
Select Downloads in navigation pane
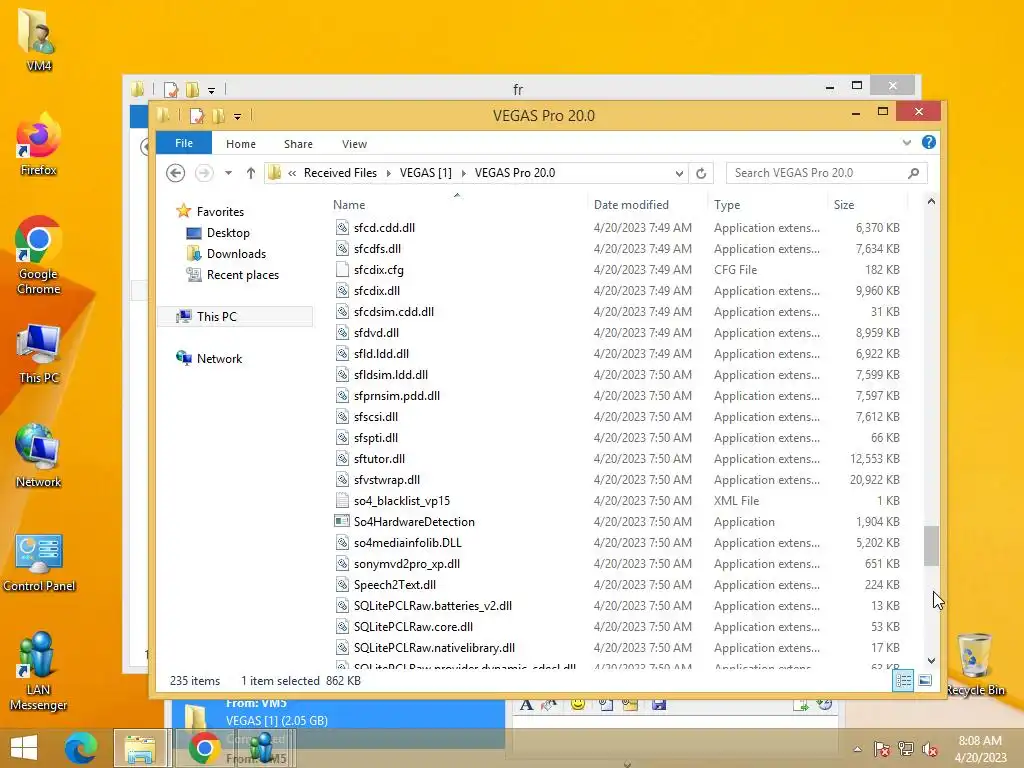point(236,253)
